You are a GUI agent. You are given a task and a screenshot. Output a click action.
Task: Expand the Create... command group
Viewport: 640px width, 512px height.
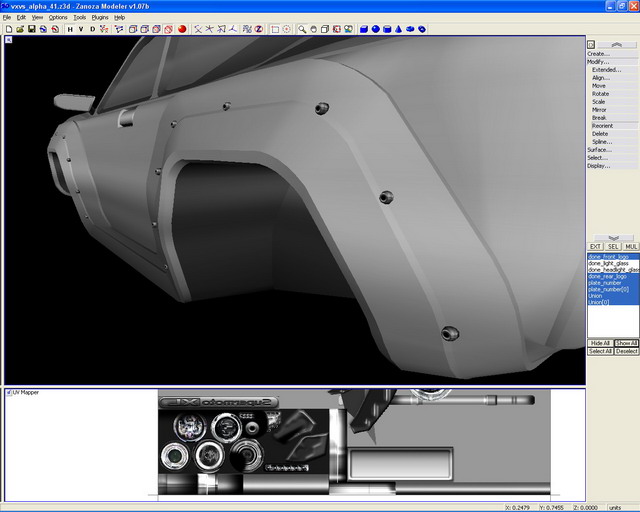click(612, 54)
